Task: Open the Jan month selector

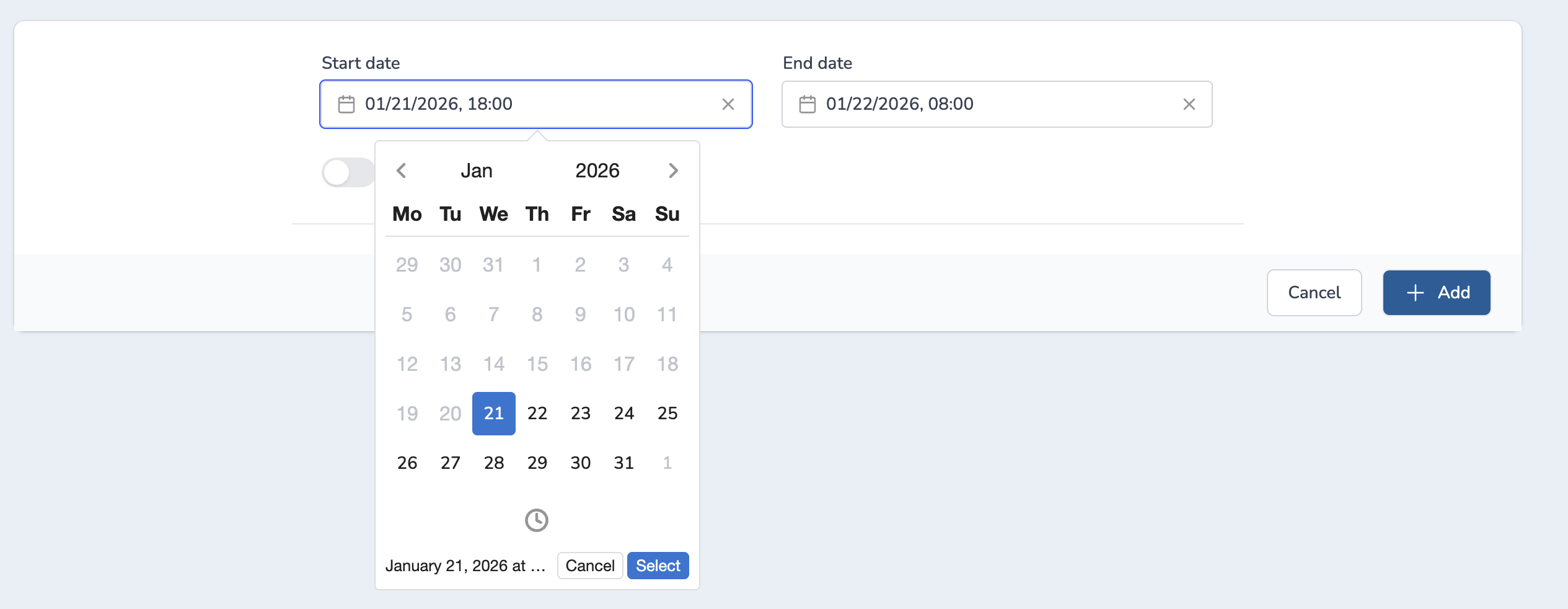Action: click(477, 170)
